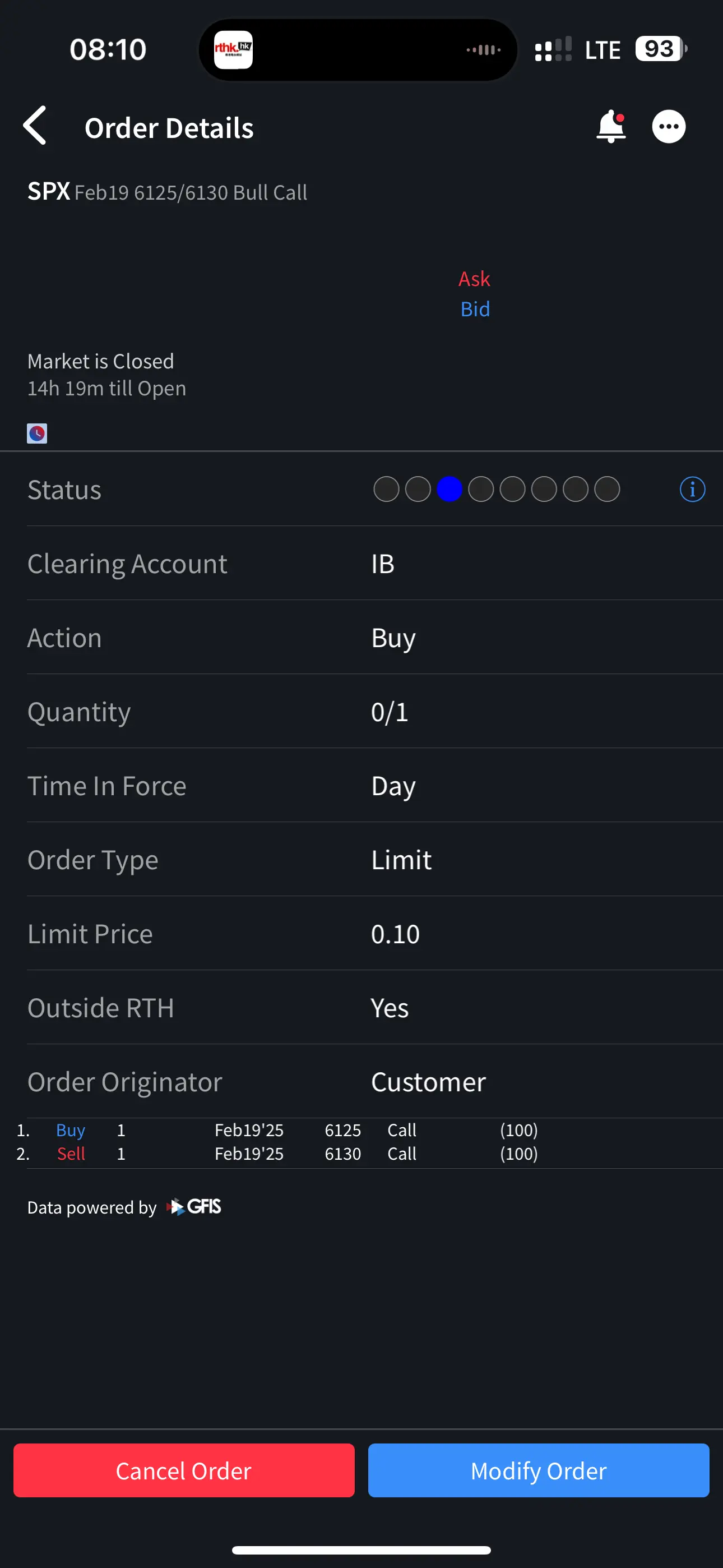Tap the last status progress dot

[x=607, y=490]
